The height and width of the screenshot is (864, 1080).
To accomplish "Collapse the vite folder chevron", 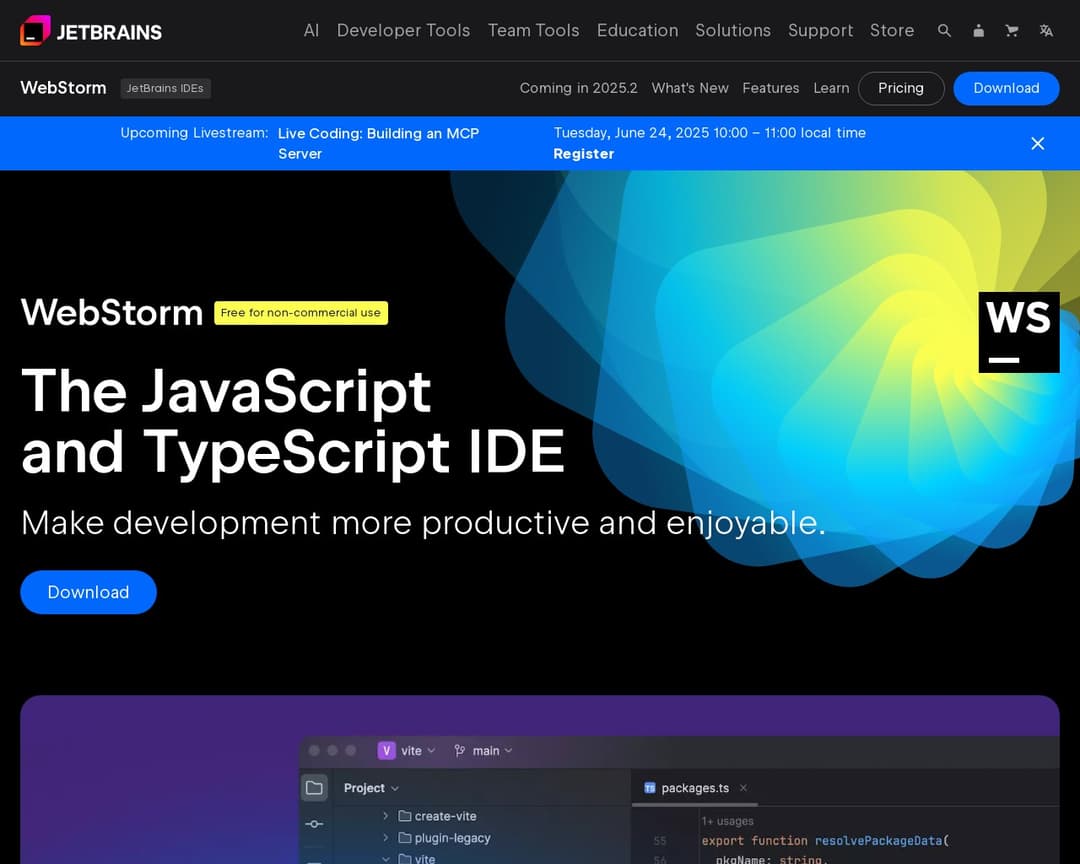I will click(386, 858).
